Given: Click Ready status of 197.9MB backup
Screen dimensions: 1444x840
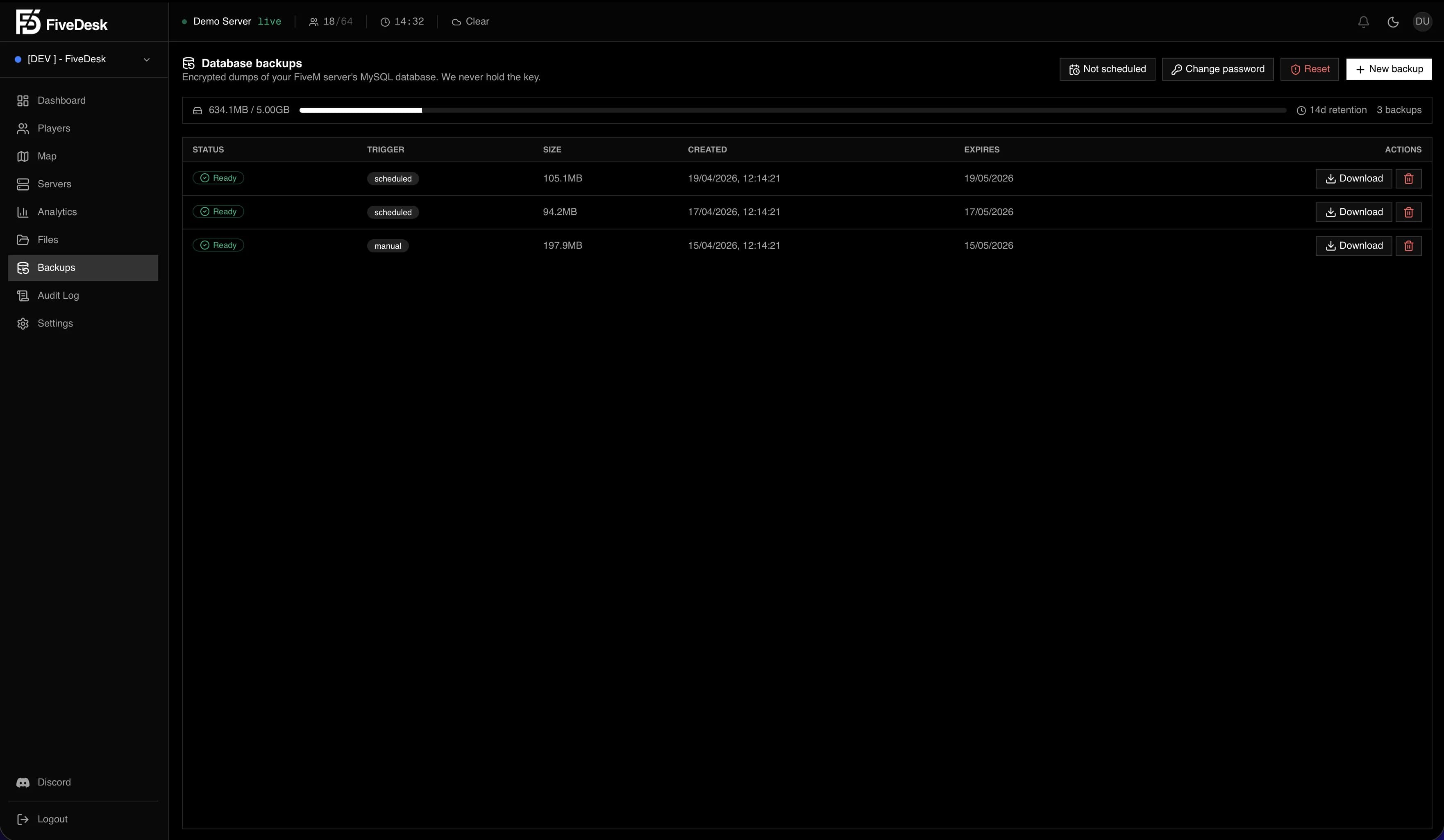Looking at the screenshot, I should click(218, 245).
